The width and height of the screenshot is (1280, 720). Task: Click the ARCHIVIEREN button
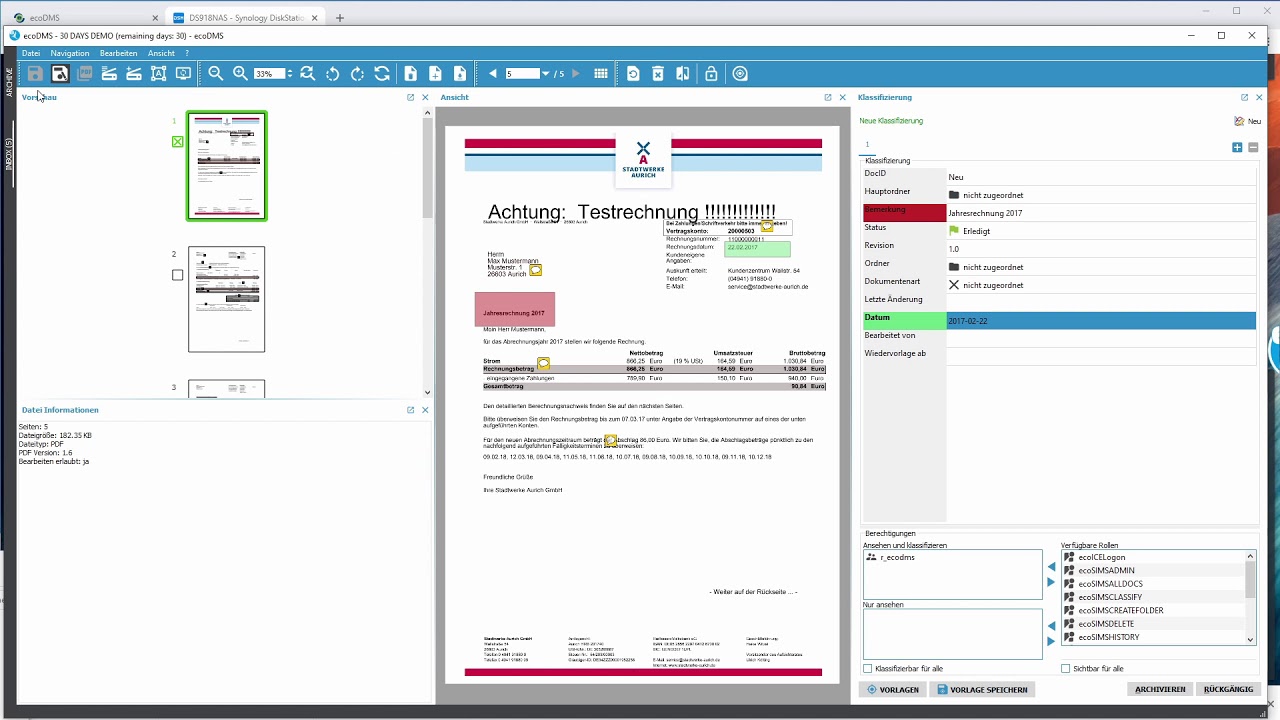coord(1160,689)
